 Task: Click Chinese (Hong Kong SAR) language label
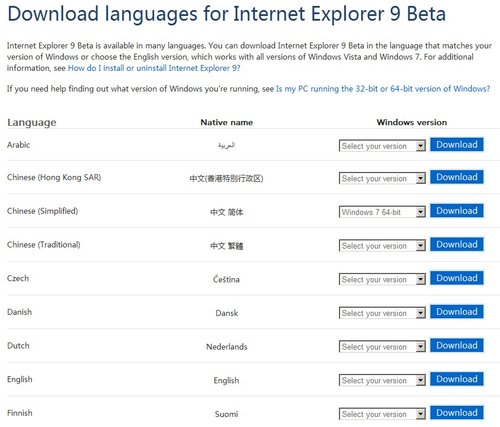tap(54, 177)
